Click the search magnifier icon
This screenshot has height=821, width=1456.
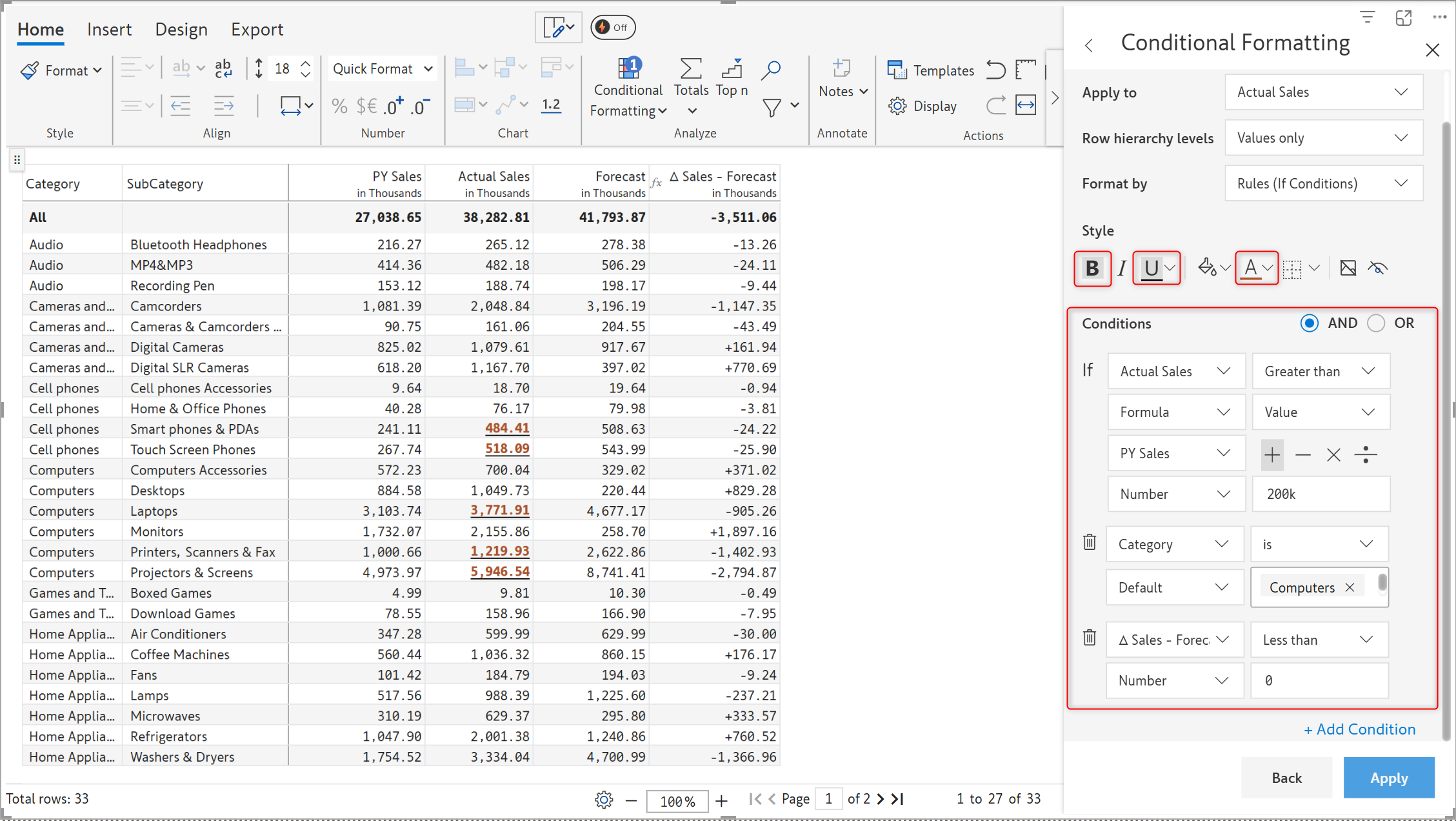point(771,70)
